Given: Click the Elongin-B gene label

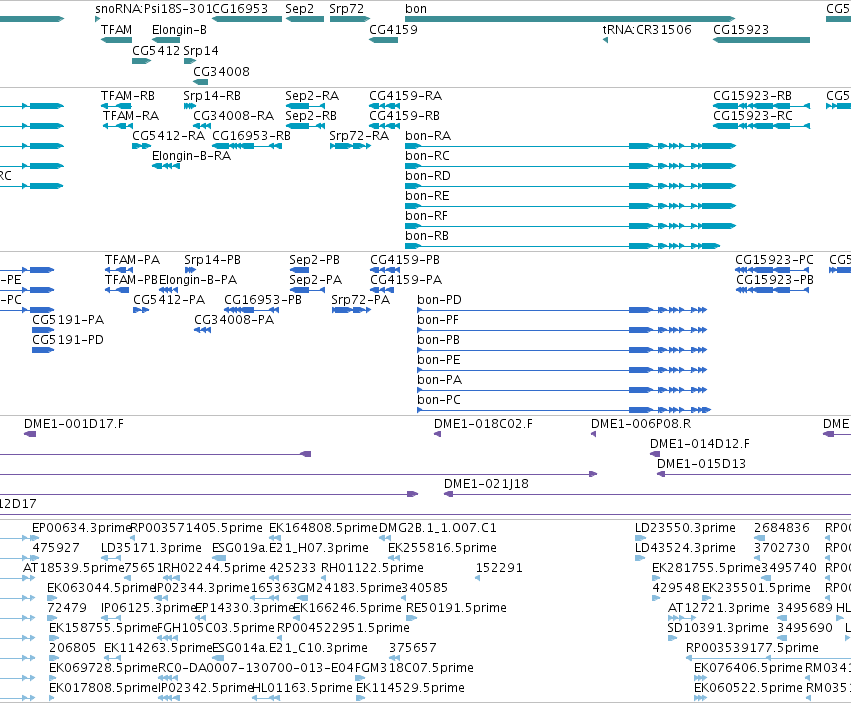Looking at the screenshot, I should click(179, 30).
